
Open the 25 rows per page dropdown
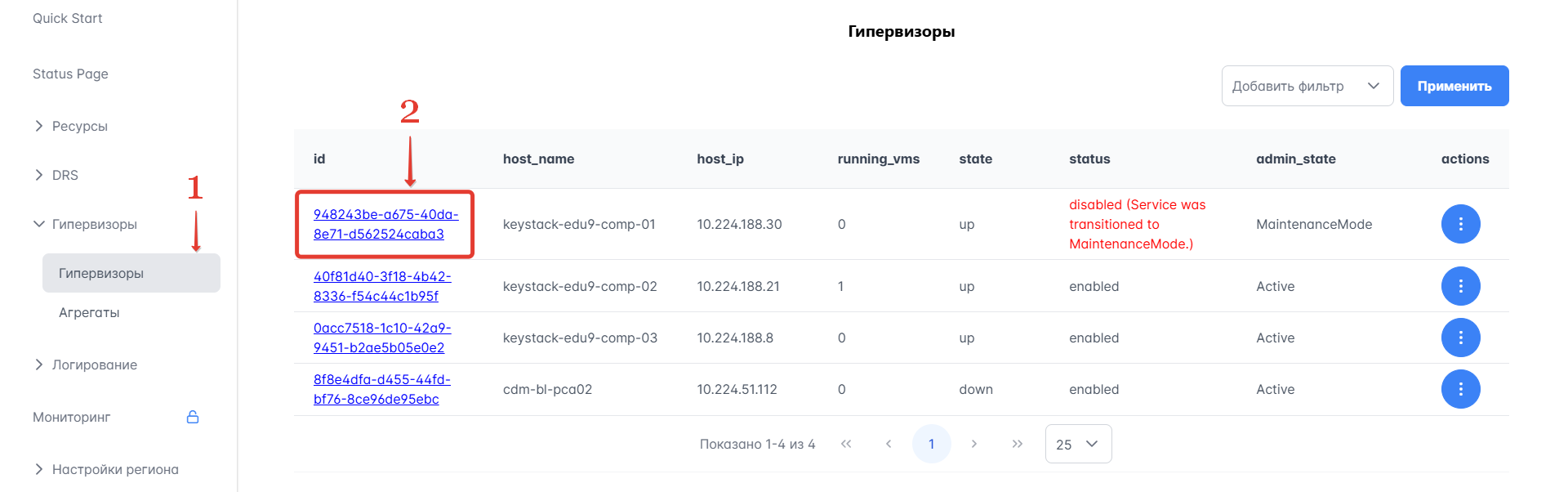click(x=1077, y=444)
